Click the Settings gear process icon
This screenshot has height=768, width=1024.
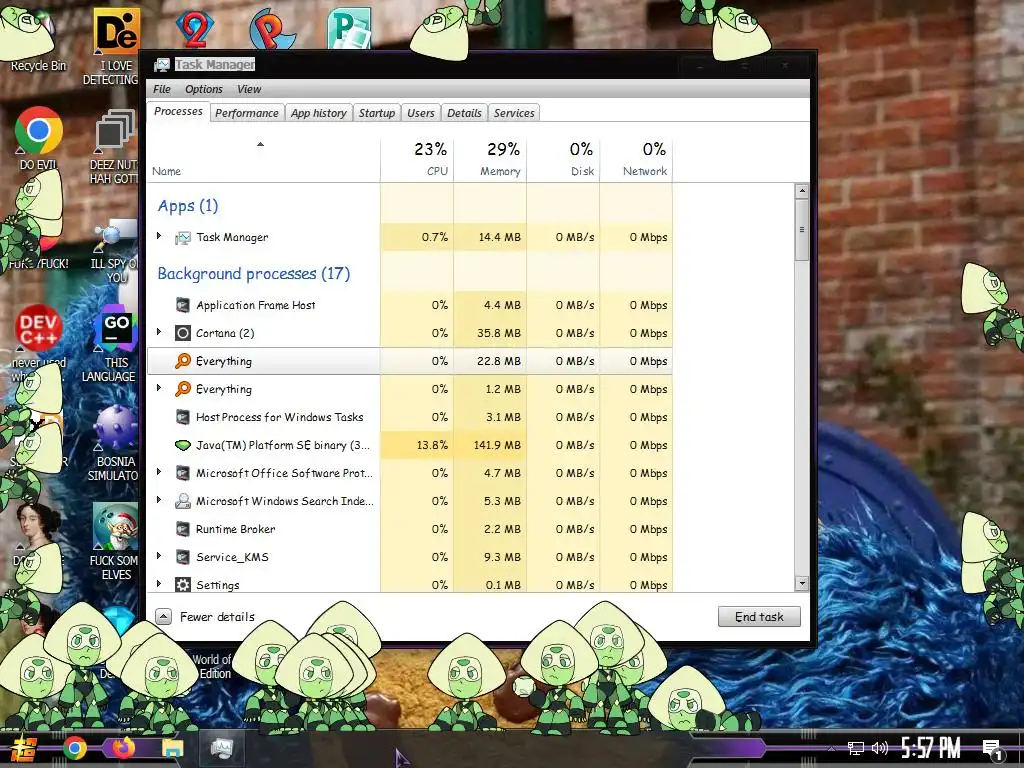(x=182, y=584)
